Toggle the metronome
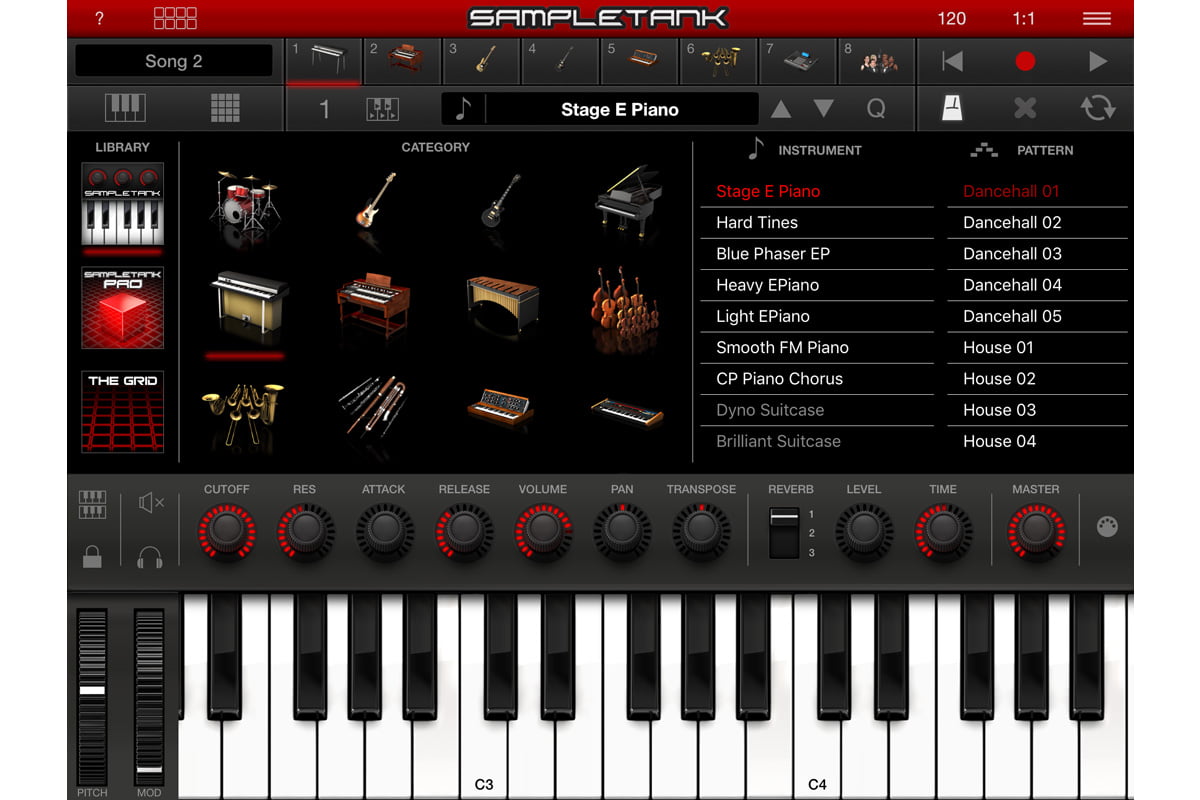Image resolution: width=1200 pixels, height=800 pixels. pyautogui.click(x=952, y=108)
